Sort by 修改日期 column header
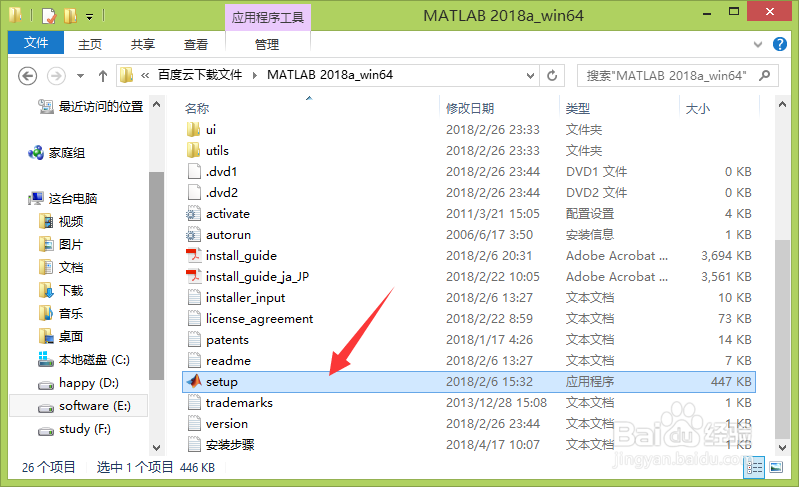Image resolution: width=799 pixels, height=487 pixels. (470, 109)
